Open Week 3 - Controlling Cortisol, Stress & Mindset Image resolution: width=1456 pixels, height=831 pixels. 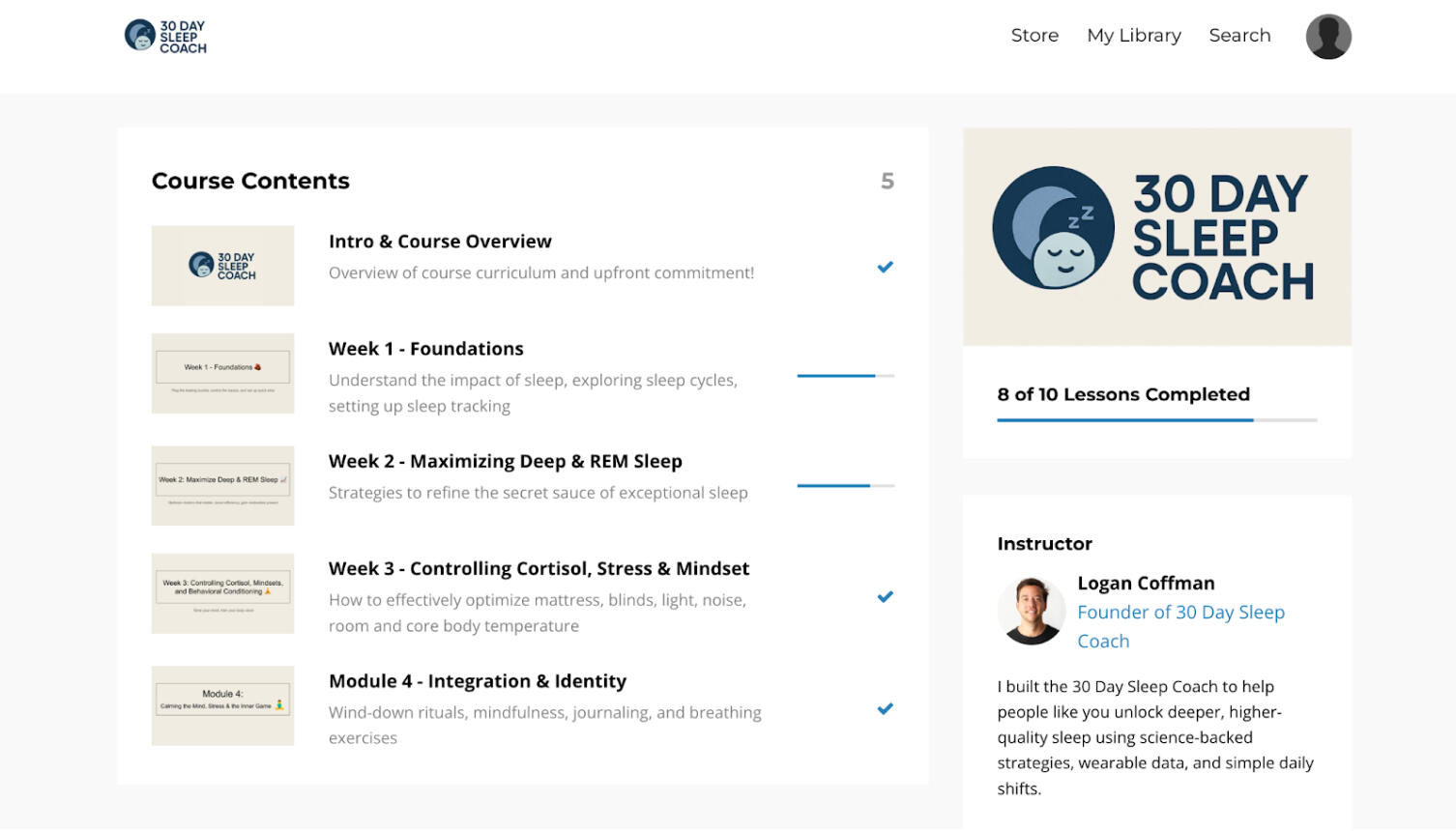[539, 569]
